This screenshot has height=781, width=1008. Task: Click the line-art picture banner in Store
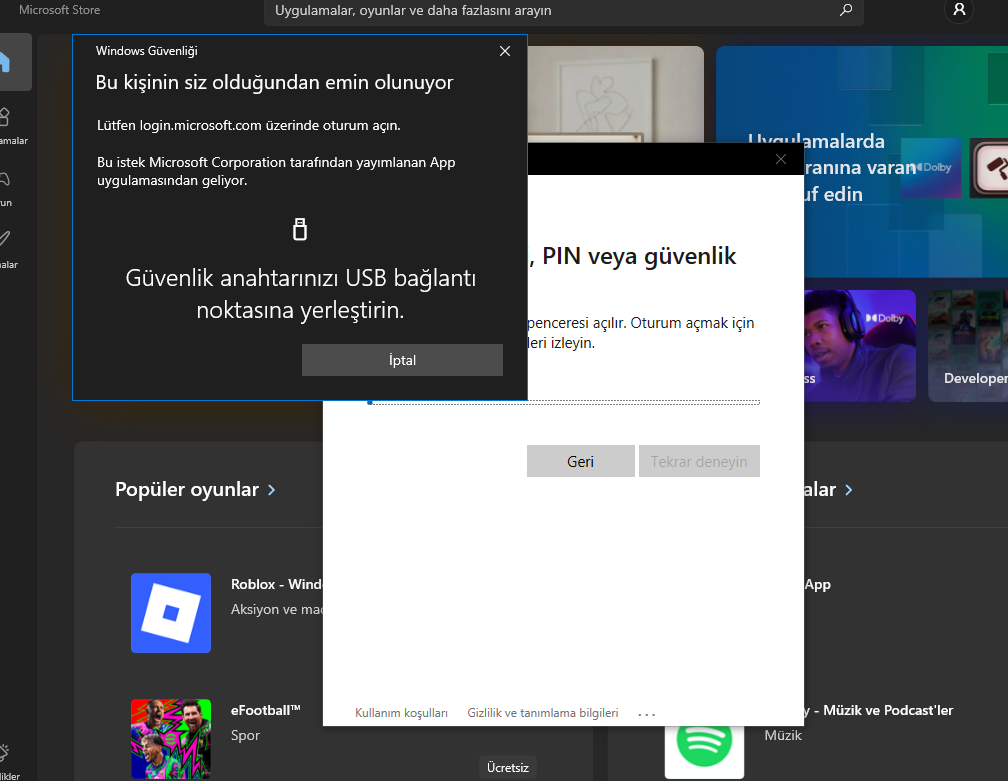tap(615, 94)
